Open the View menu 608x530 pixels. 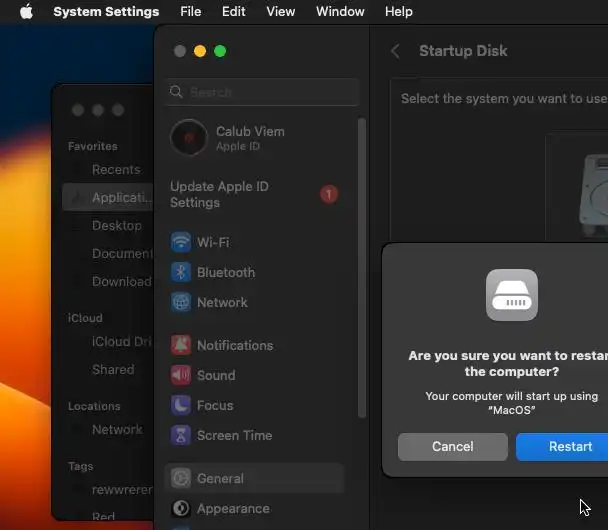(281, 12)
